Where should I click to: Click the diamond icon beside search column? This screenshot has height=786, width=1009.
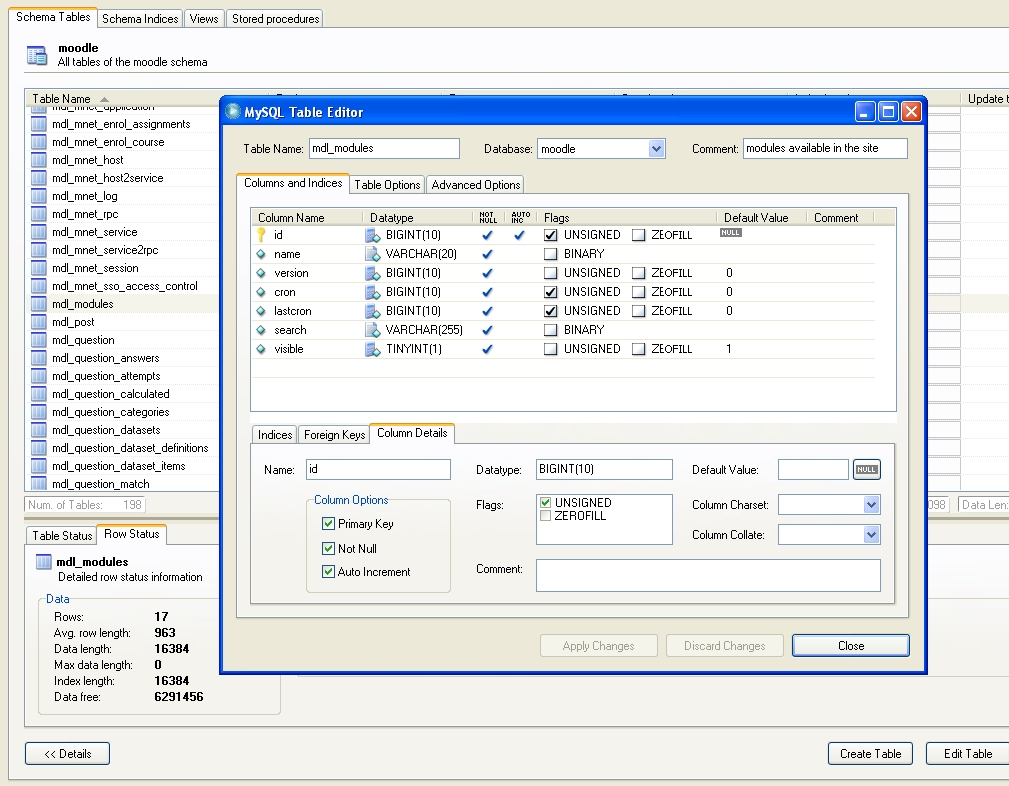tap(261, 330)
